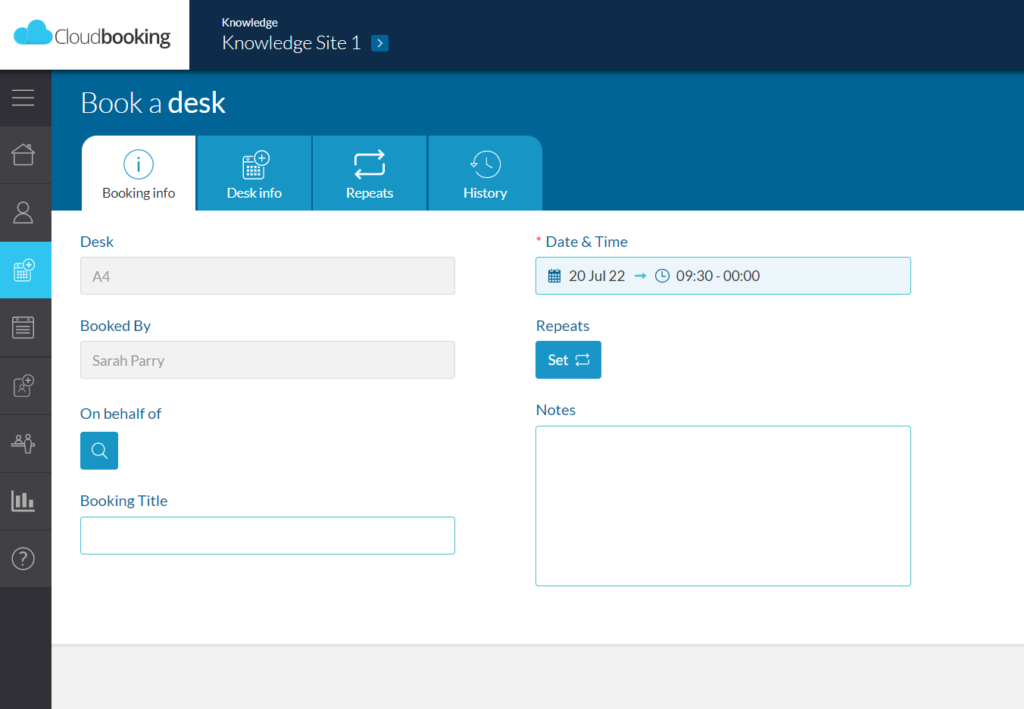Switch to the History tab
Image resolution: width=1024 pixels, height=709 pixels.
[x=485, y=173]
